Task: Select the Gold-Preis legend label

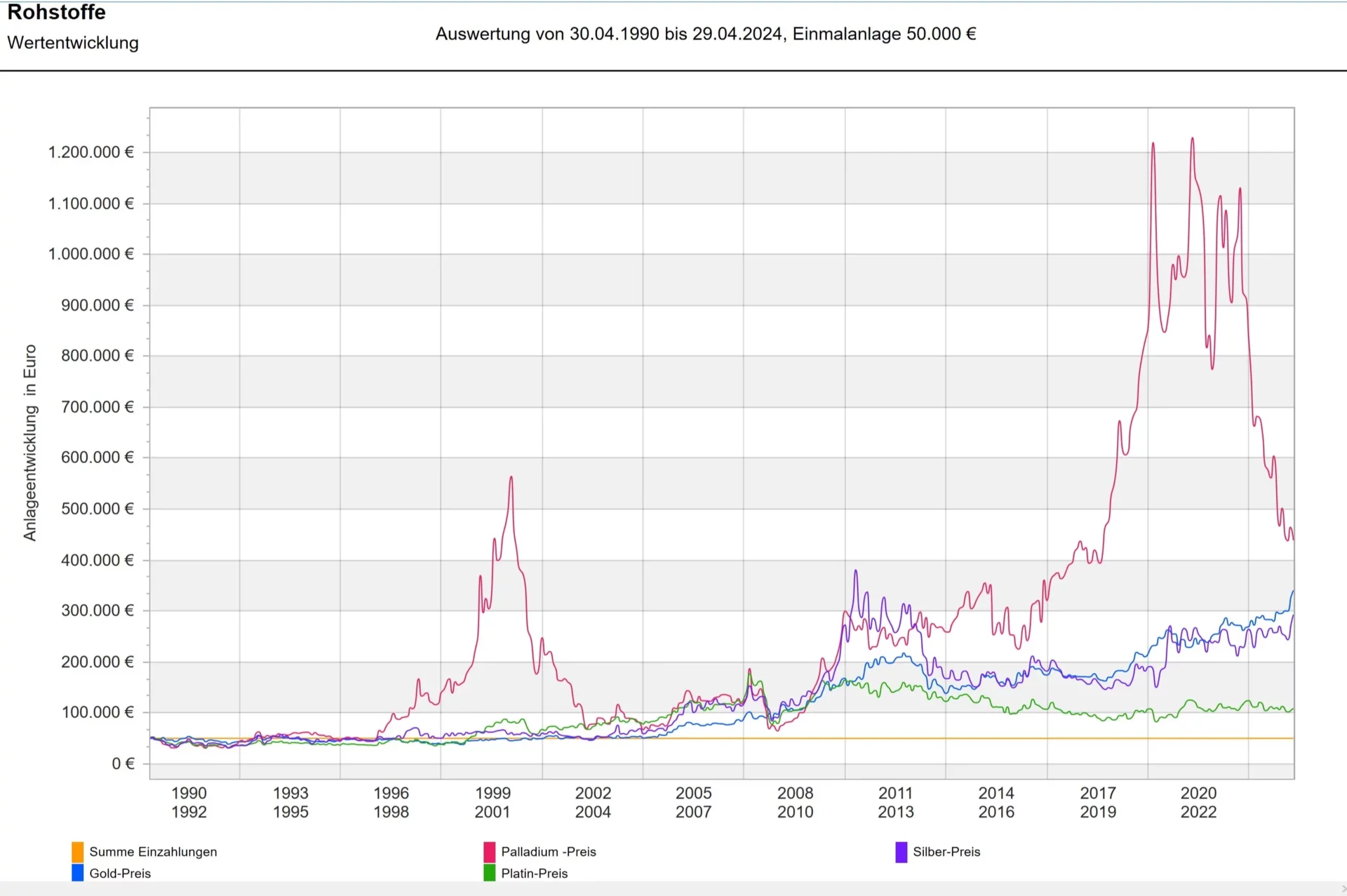Action: (x=120, y=874)
